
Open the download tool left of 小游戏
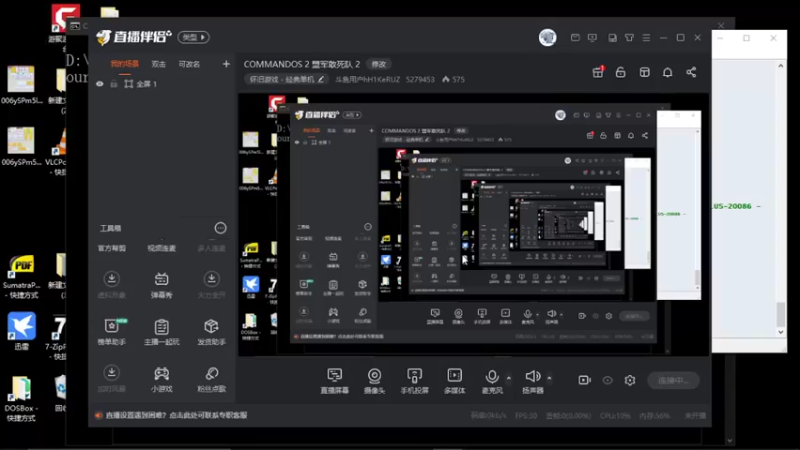pos(112,379)
